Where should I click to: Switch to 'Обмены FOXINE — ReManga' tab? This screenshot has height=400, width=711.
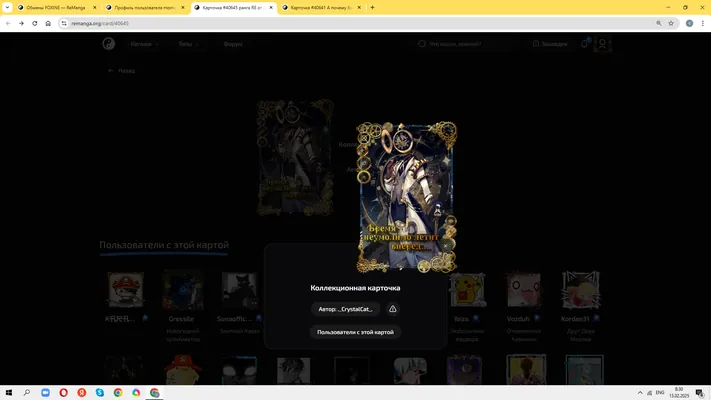click(55, 8)
